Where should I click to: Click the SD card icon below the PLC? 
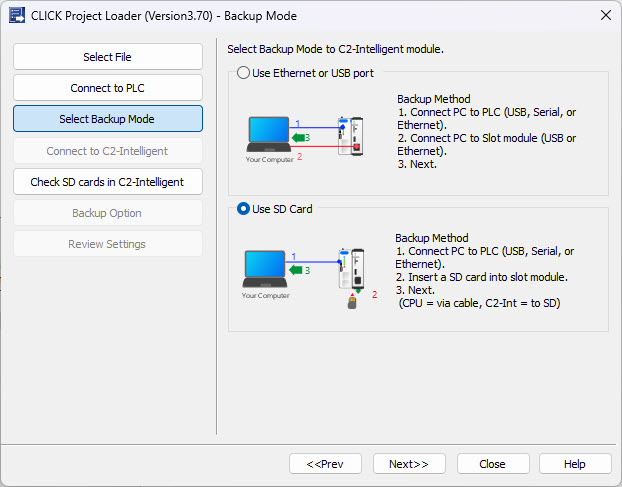coord(352,302)
